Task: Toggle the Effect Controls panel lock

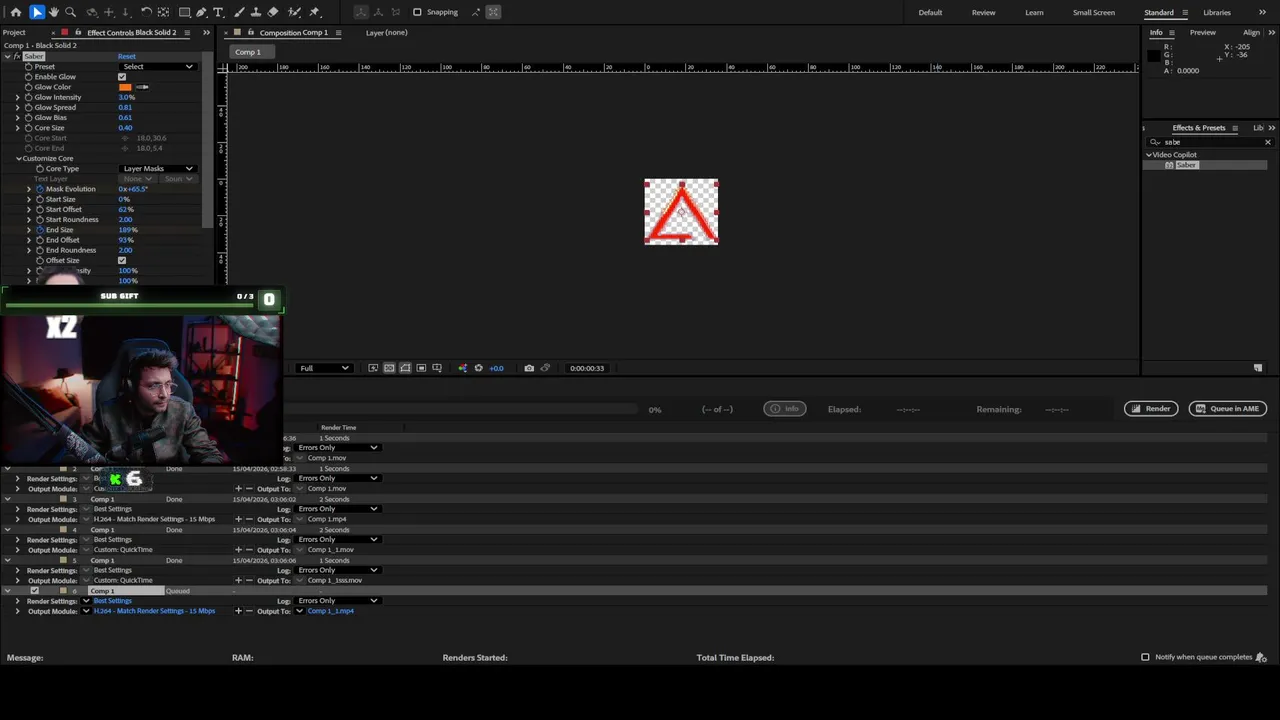Action: 78,32
